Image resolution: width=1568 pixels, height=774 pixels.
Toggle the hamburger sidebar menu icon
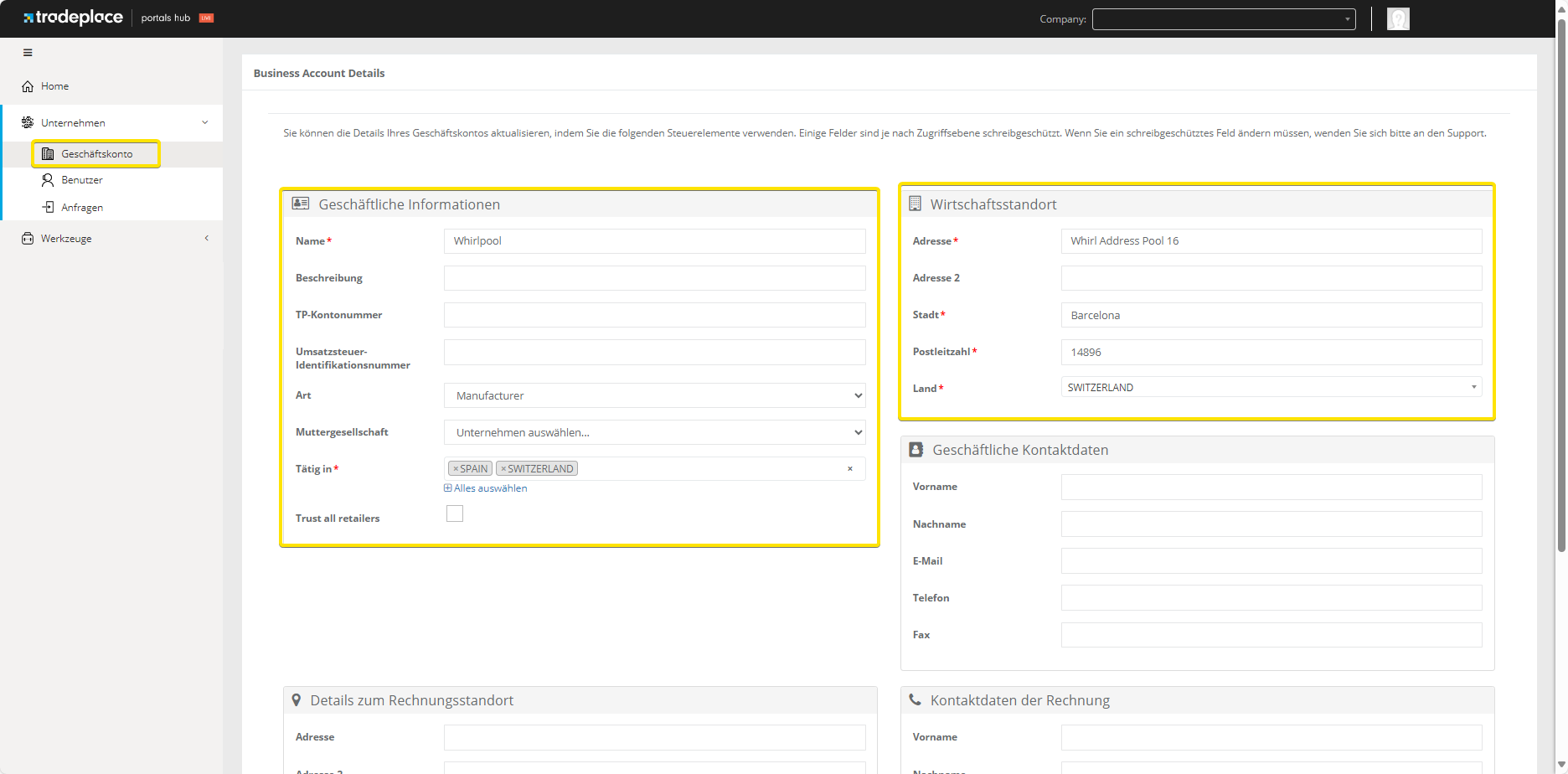click(28, 53)
